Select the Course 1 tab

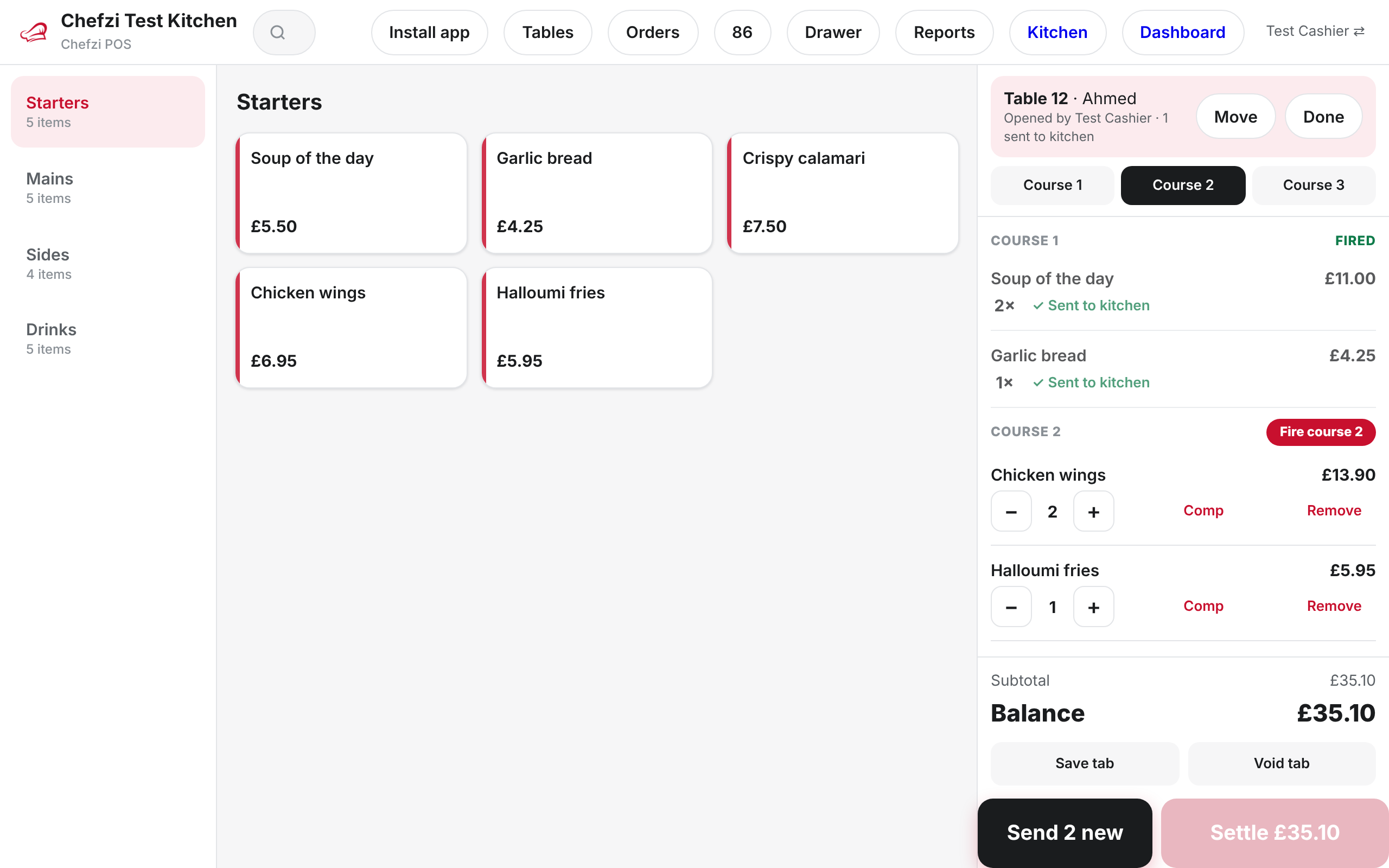point(1052,185)
